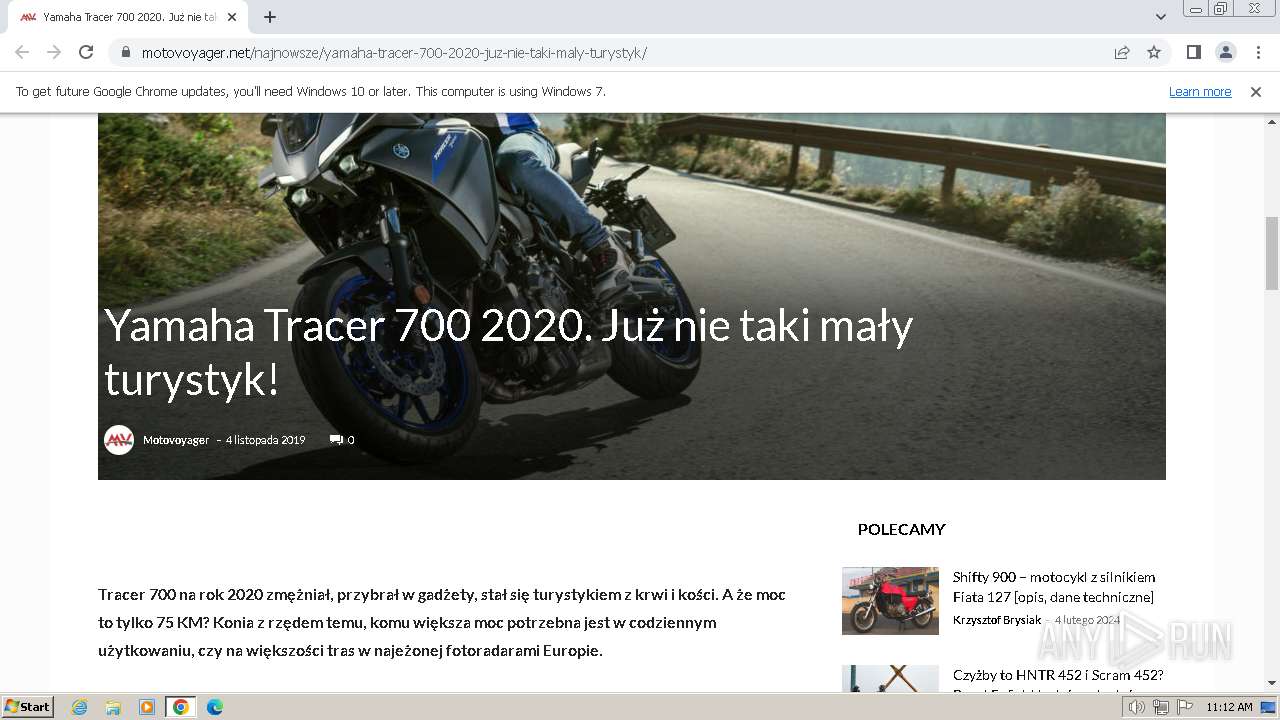Image resolution: width=1280 pixels, height=720 pixels.
Task: Click the address bar URL field
Action: point(610,53)
